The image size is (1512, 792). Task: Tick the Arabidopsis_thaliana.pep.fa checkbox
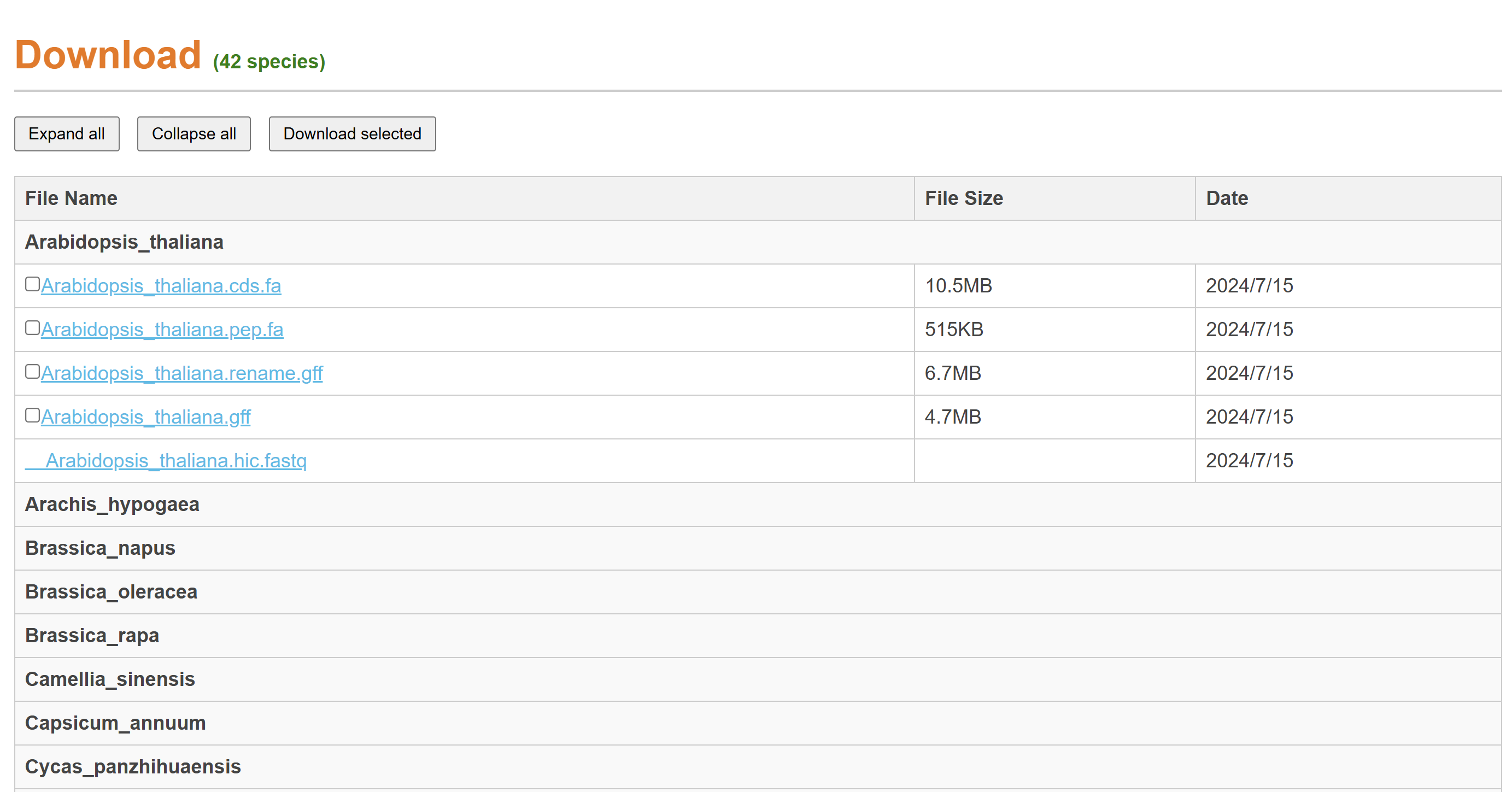(32, 328)
